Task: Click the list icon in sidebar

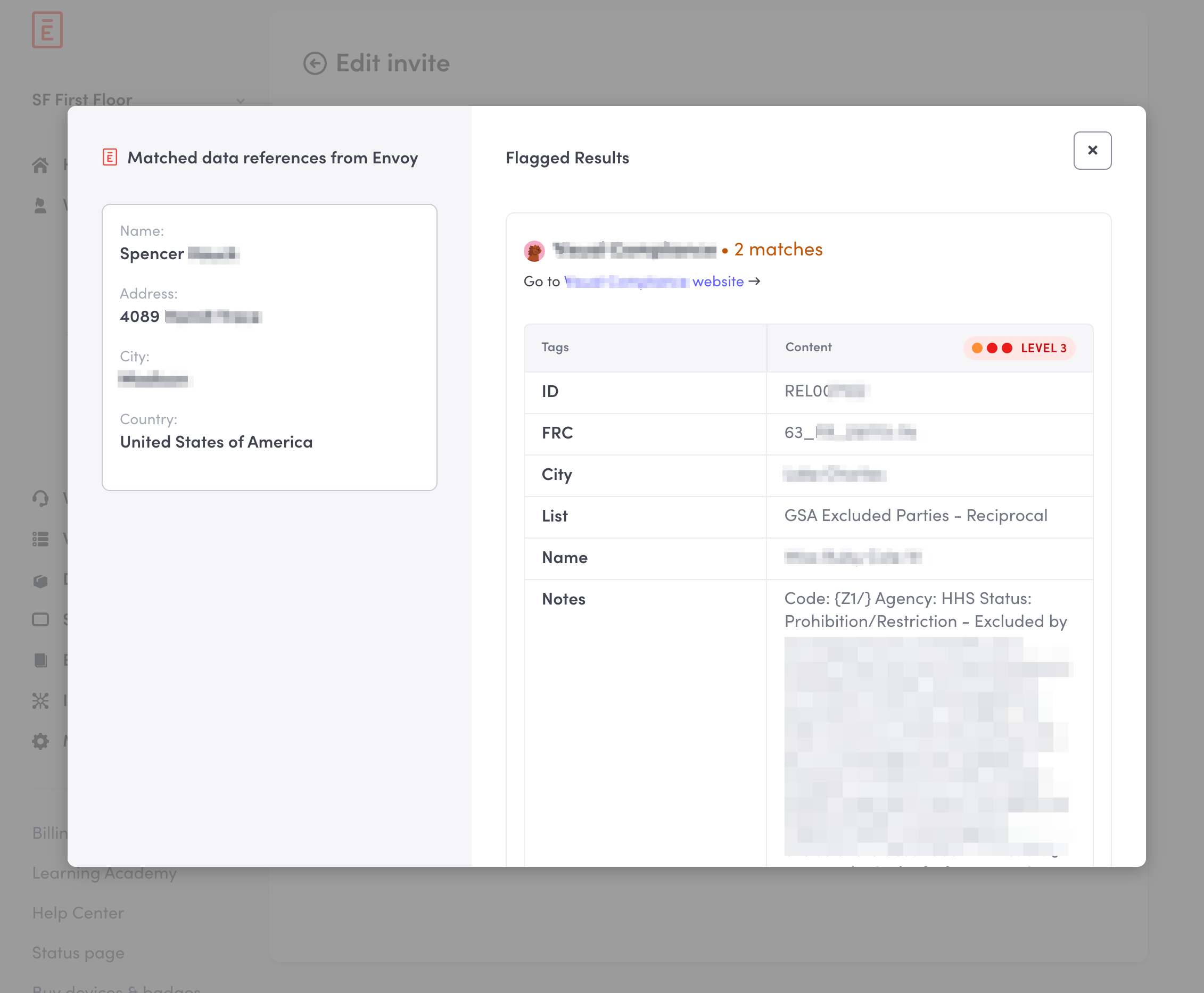Action: pyautogui.click(x=40, y=539)
